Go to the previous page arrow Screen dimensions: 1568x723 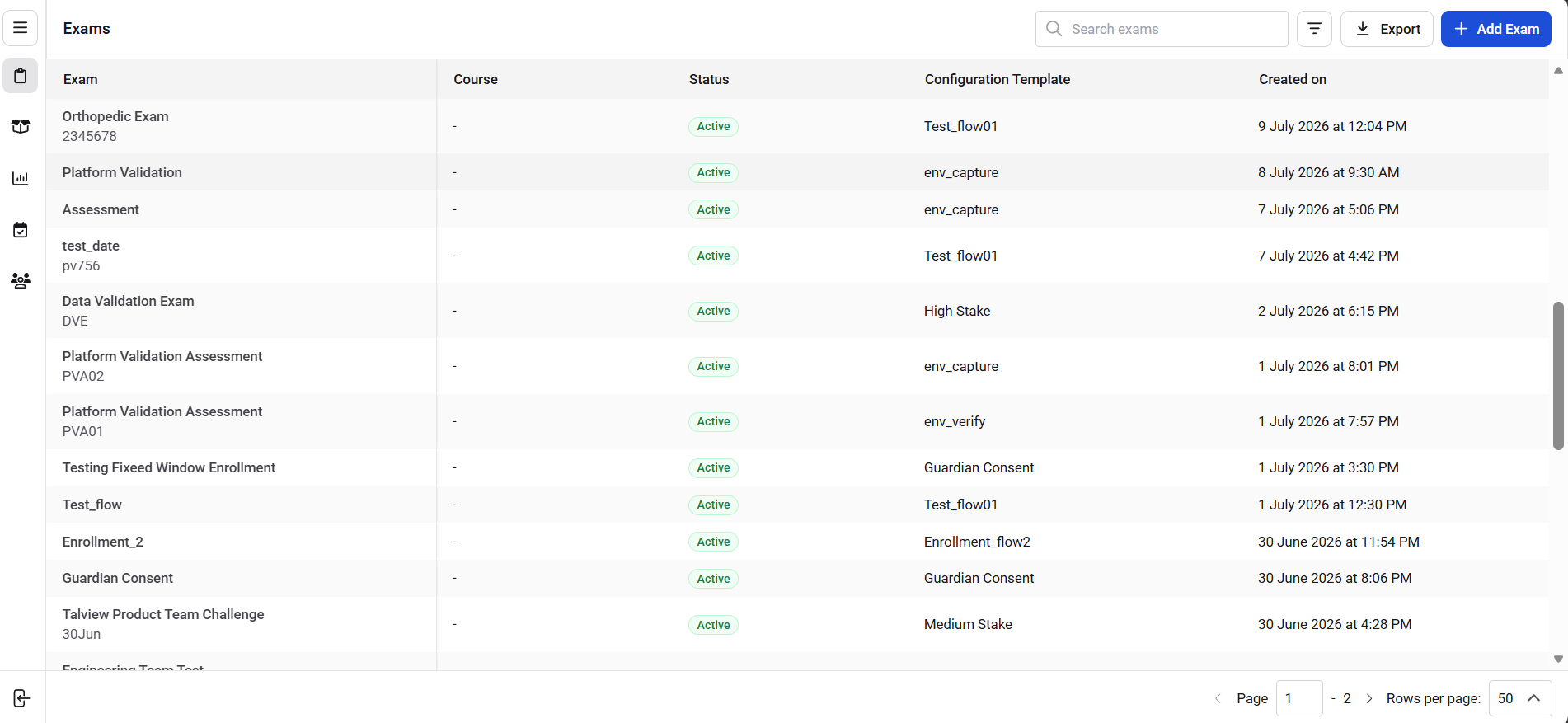pos(1218,698)
